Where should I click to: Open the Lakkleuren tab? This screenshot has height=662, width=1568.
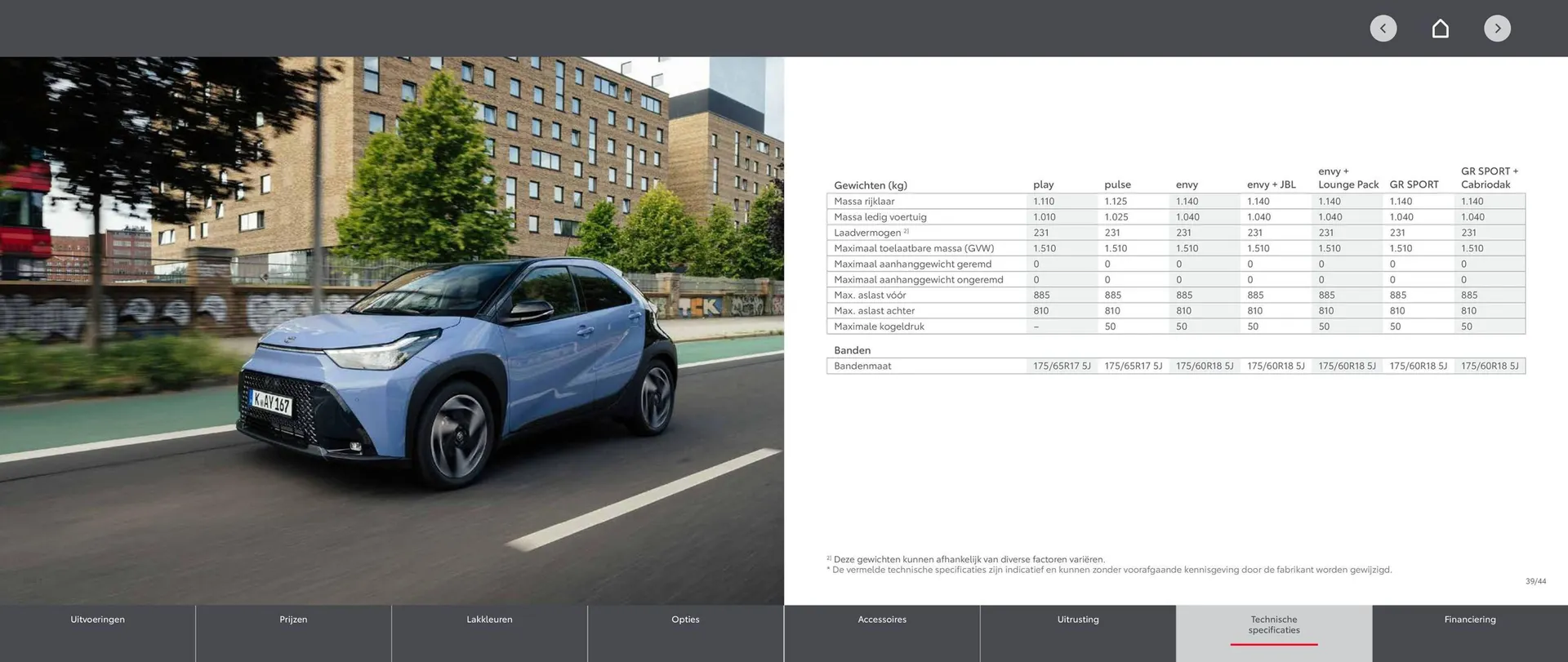click(490, 633)
